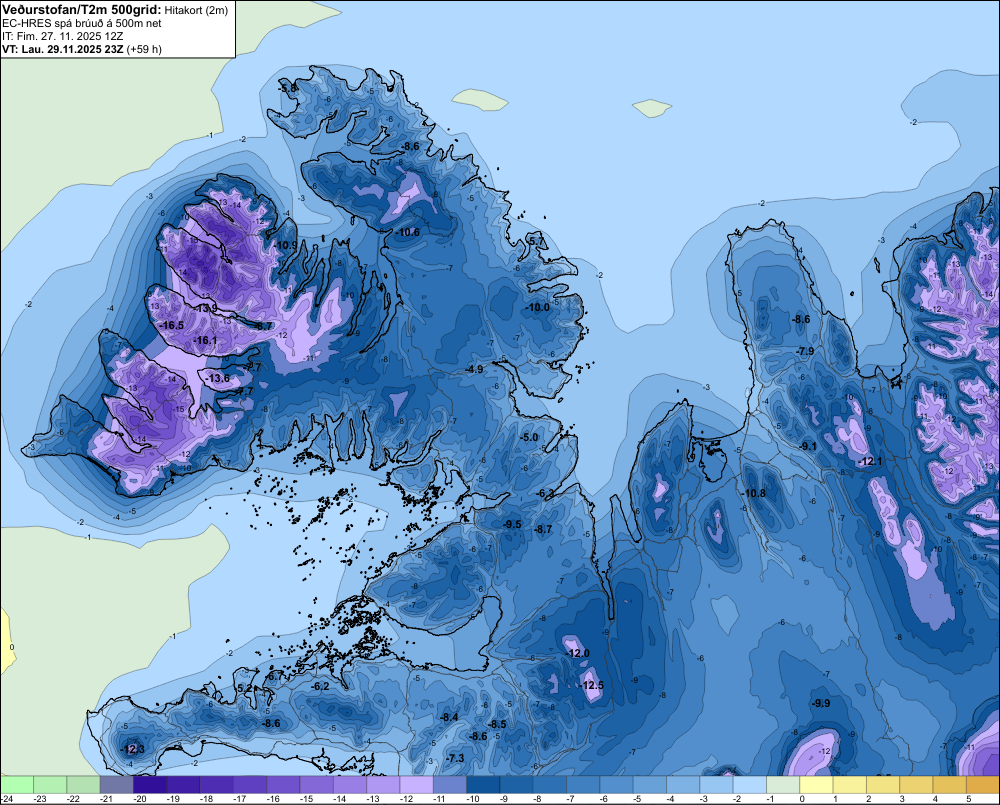Click the green legend swatch between -24 and -23

[17, 784]
